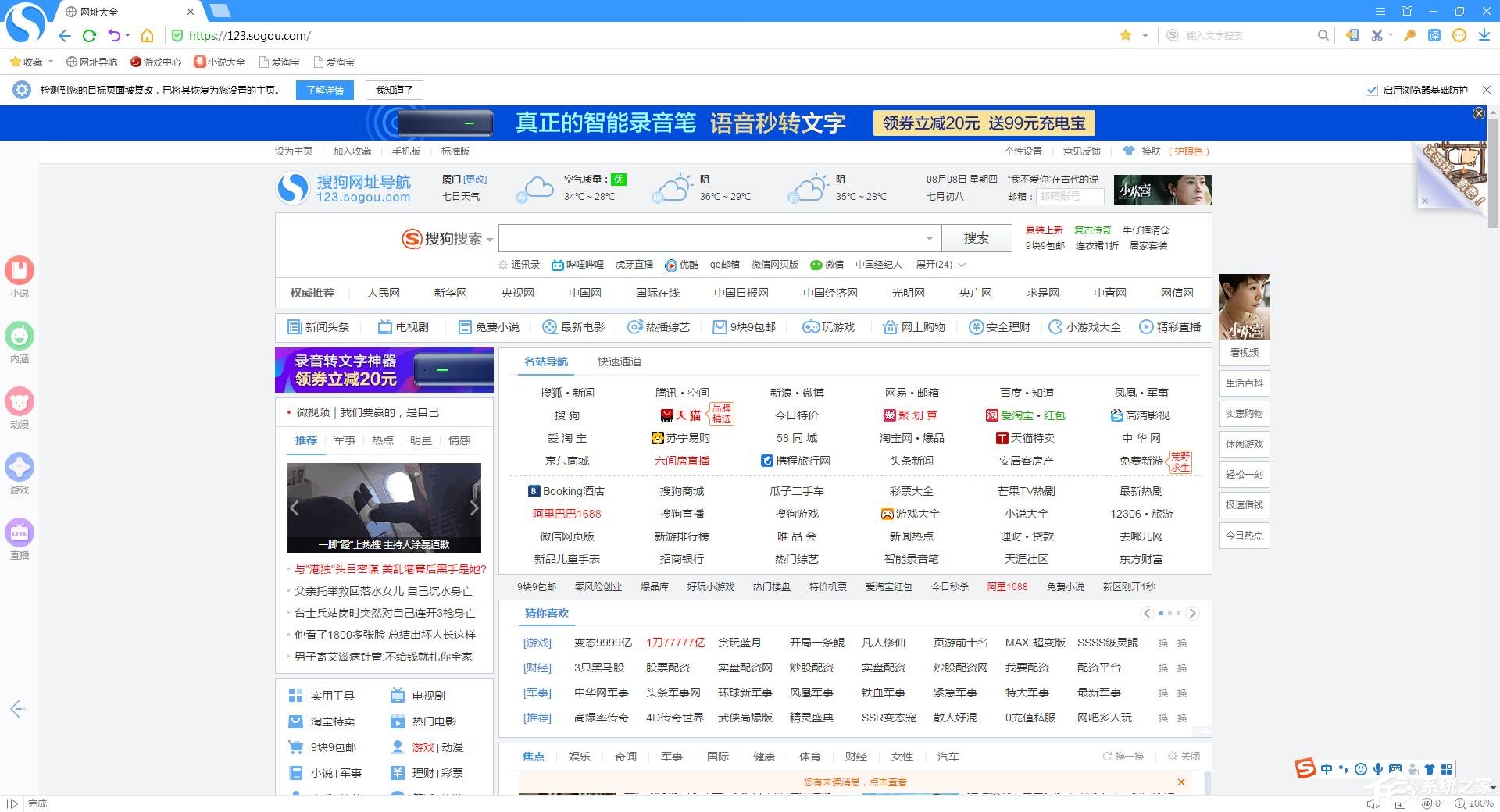The height and width of the screenshot is (812, 1500).
Task: Open the 直播 live sidebar icon
Action: 20,533
